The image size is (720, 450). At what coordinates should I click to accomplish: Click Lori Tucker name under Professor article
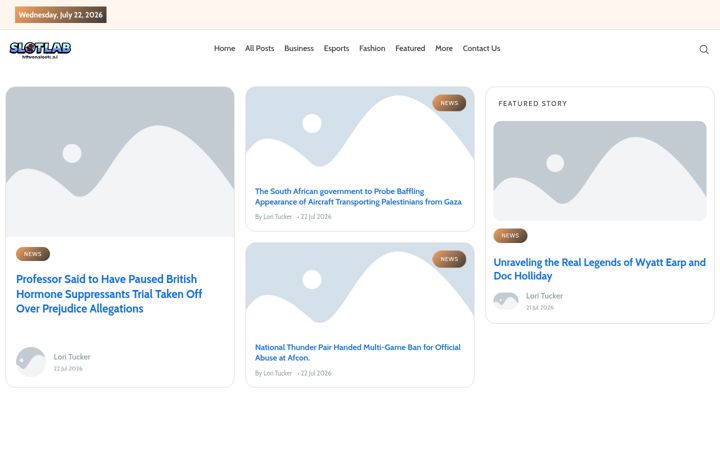pyautogui.click(x=72, y=357)
